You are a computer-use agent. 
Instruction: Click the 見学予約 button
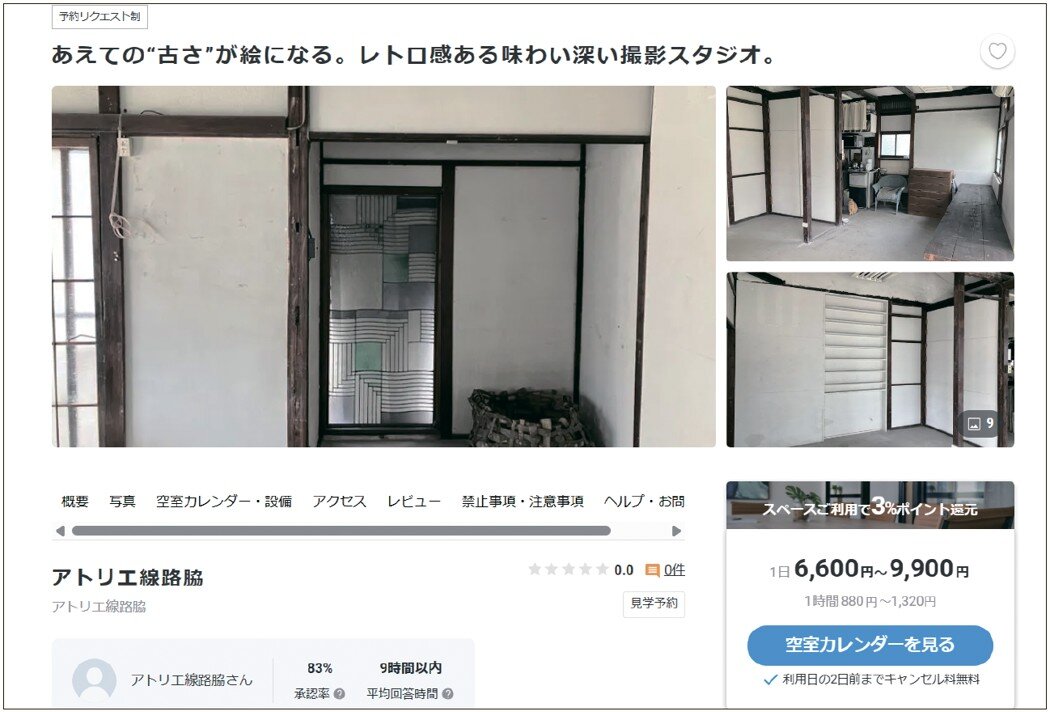tap(654, 603)
